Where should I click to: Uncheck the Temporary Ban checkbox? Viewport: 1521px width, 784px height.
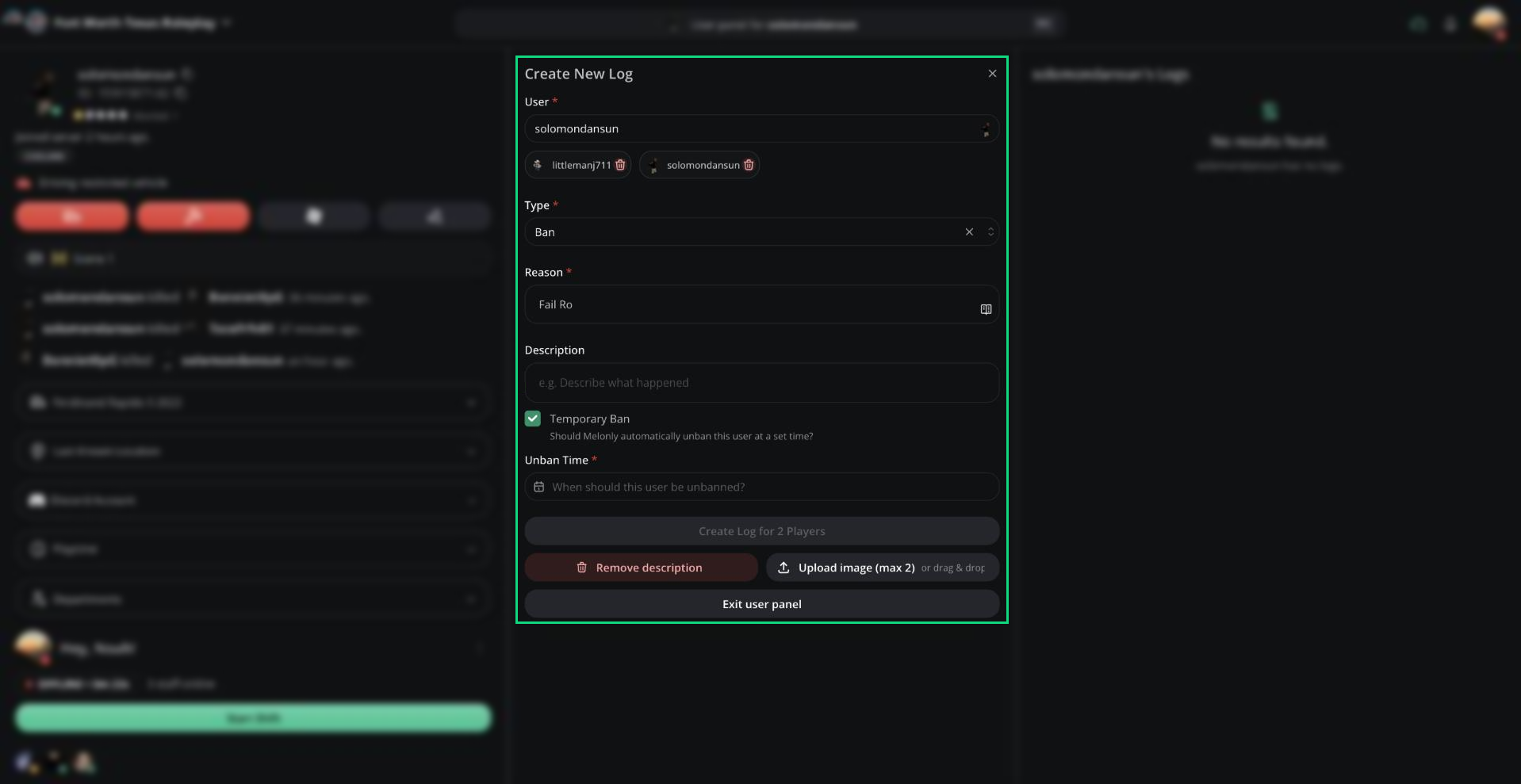coord(533,419)
